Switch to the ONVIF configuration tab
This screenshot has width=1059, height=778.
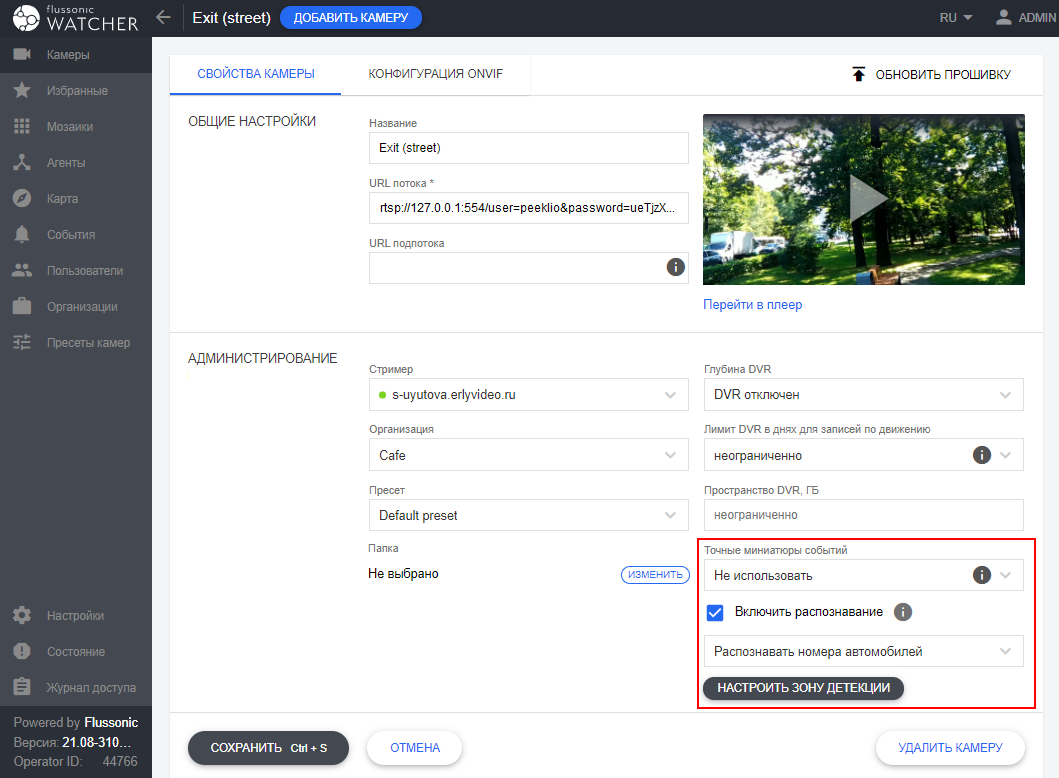tap(435, 74)
